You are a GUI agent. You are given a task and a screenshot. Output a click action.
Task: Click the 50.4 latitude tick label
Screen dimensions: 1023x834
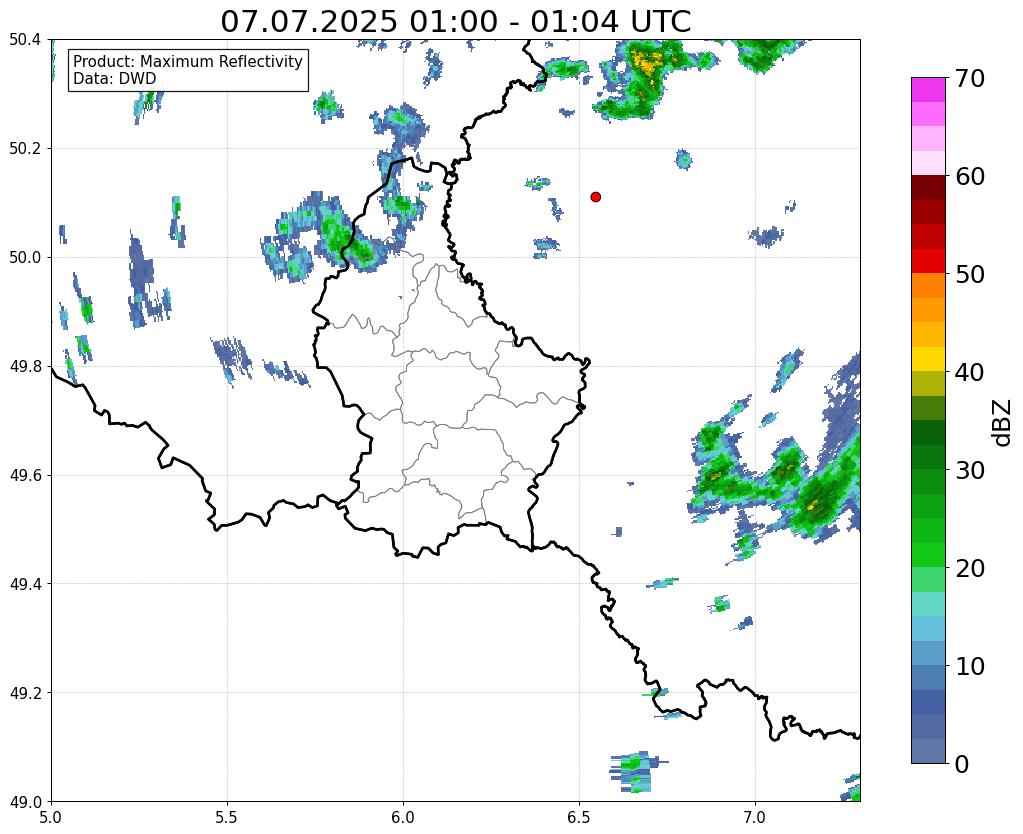click(x=25, y=40)
